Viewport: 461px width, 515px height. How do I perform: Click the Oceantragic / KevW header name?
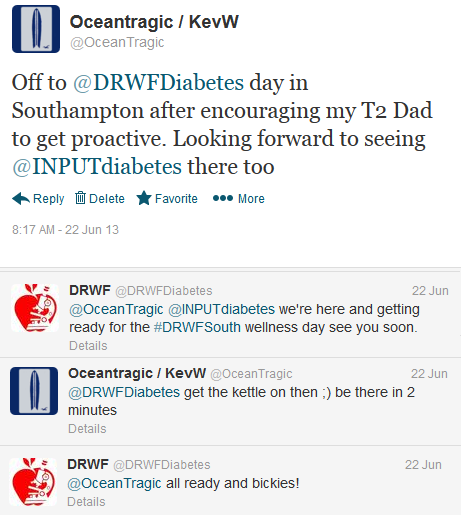pos(154,22)
